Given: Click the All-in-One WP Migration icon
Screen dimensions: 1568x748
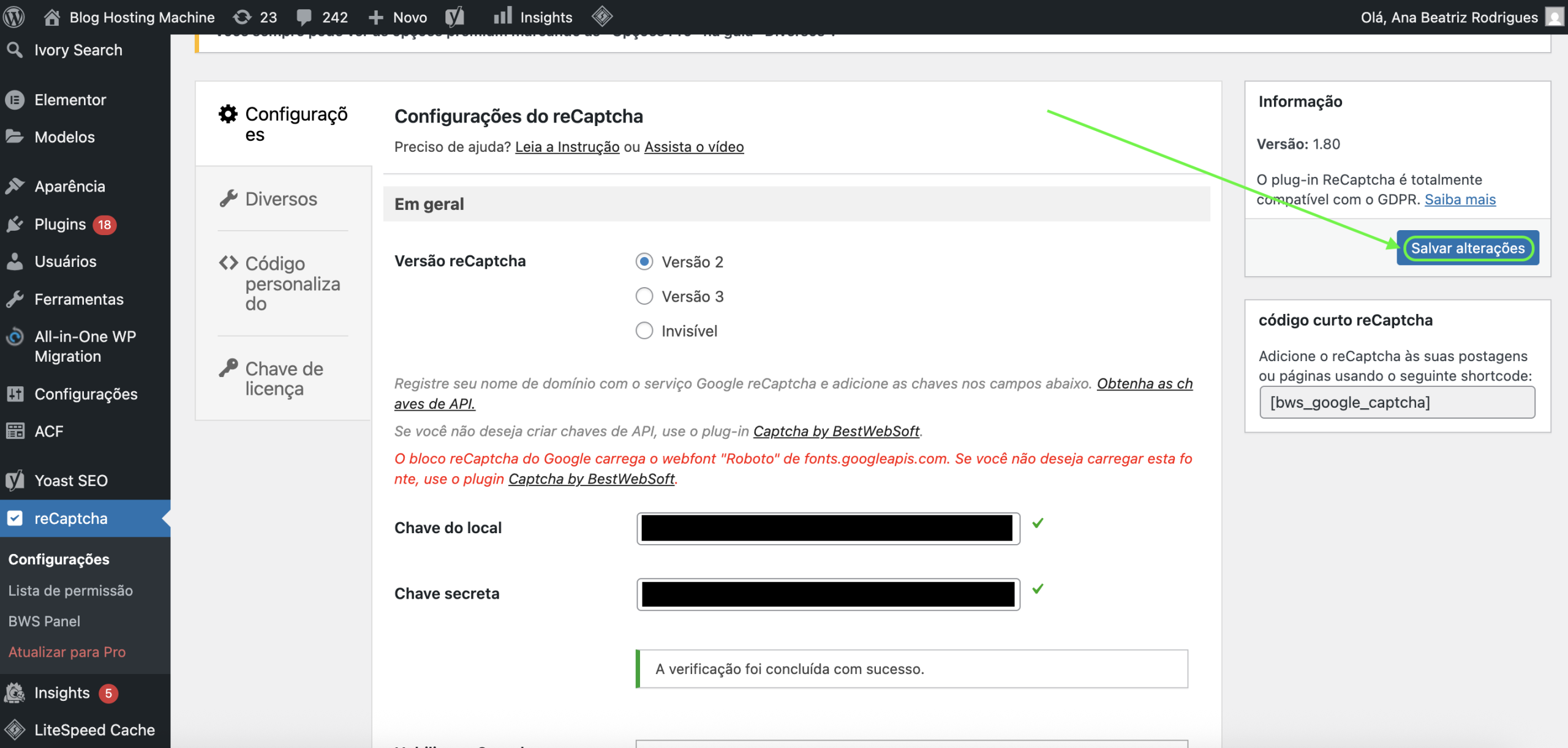Looking at the screenshot, I should 15,337.
